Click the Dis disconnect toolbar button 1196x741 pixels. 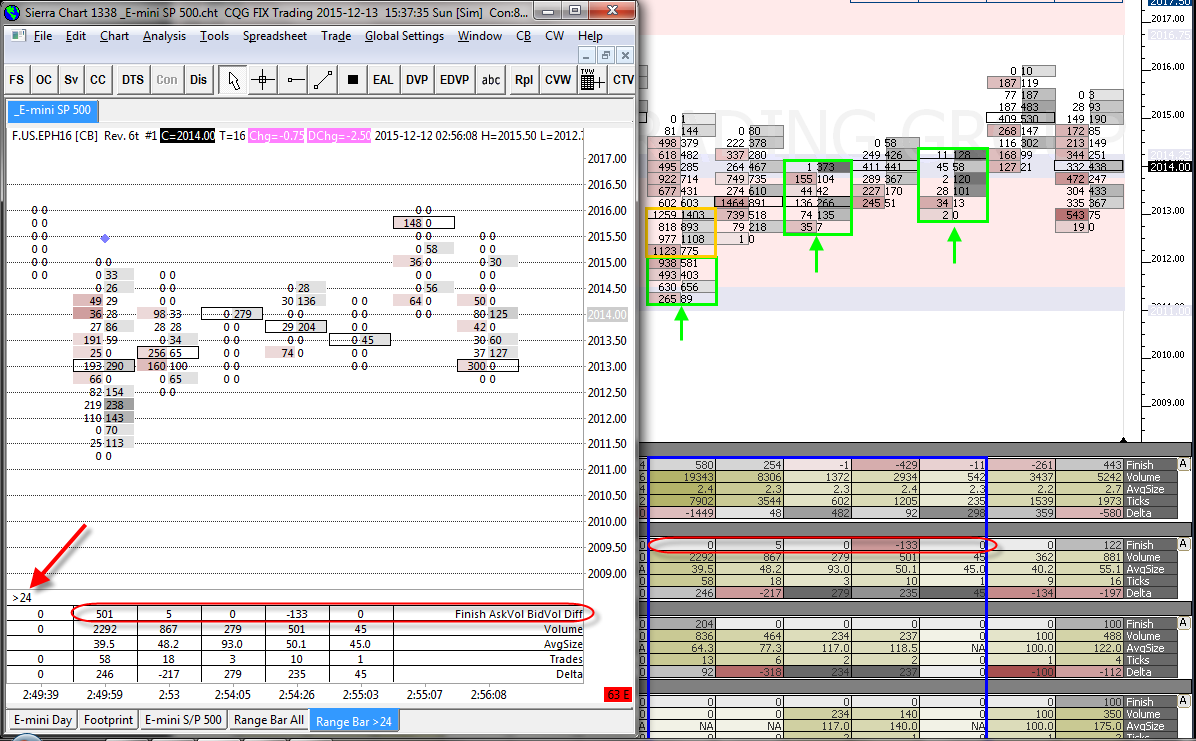(x=198, y=79)
